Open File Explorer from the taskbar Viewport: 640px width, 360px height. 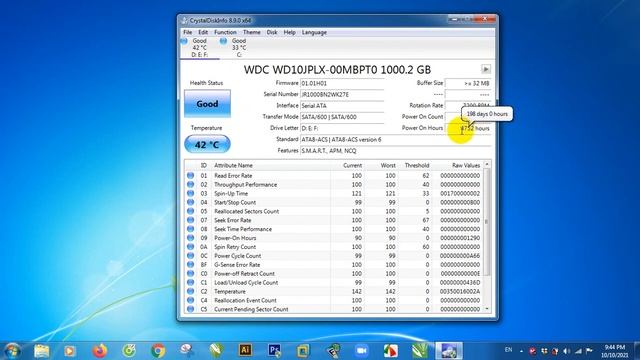click(42, 350)
